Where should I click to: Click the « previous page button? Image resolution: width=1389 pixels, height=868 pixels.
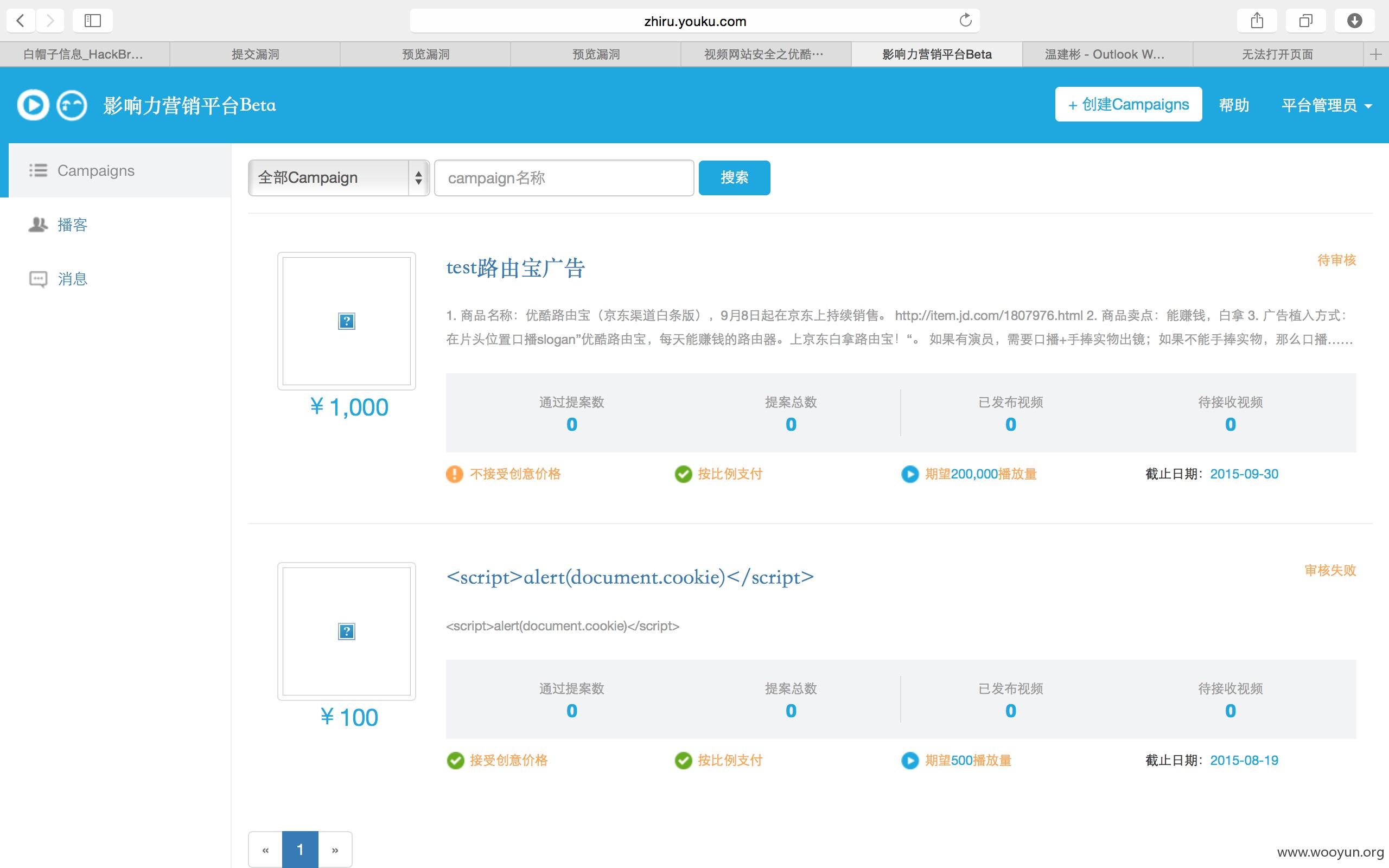pyautogui.click(x=265, y=850)
